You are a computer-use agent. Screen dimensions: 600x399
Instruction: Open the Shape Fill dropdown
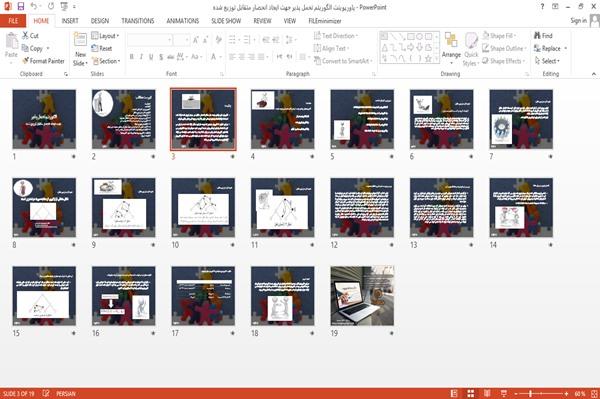coord(499,36)
